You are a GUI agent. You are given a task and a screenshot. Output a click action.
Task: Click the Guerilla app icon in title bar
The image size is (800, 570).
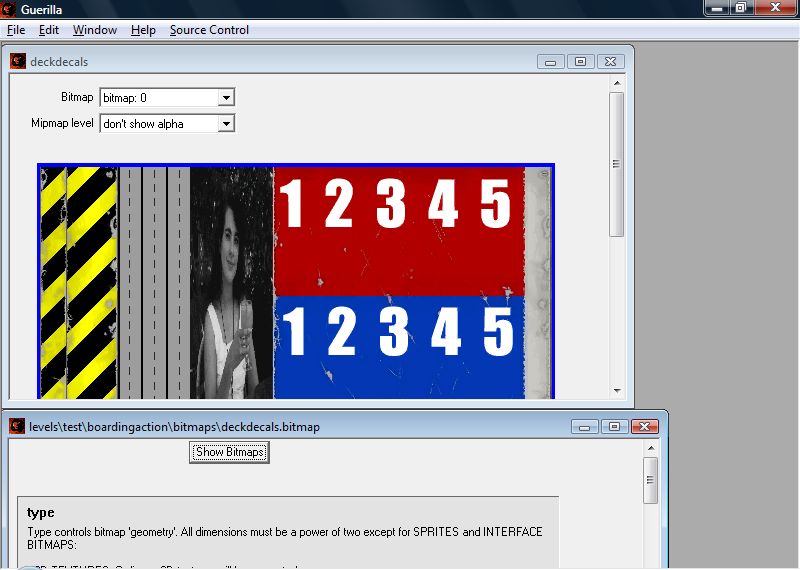click(9, 9)
